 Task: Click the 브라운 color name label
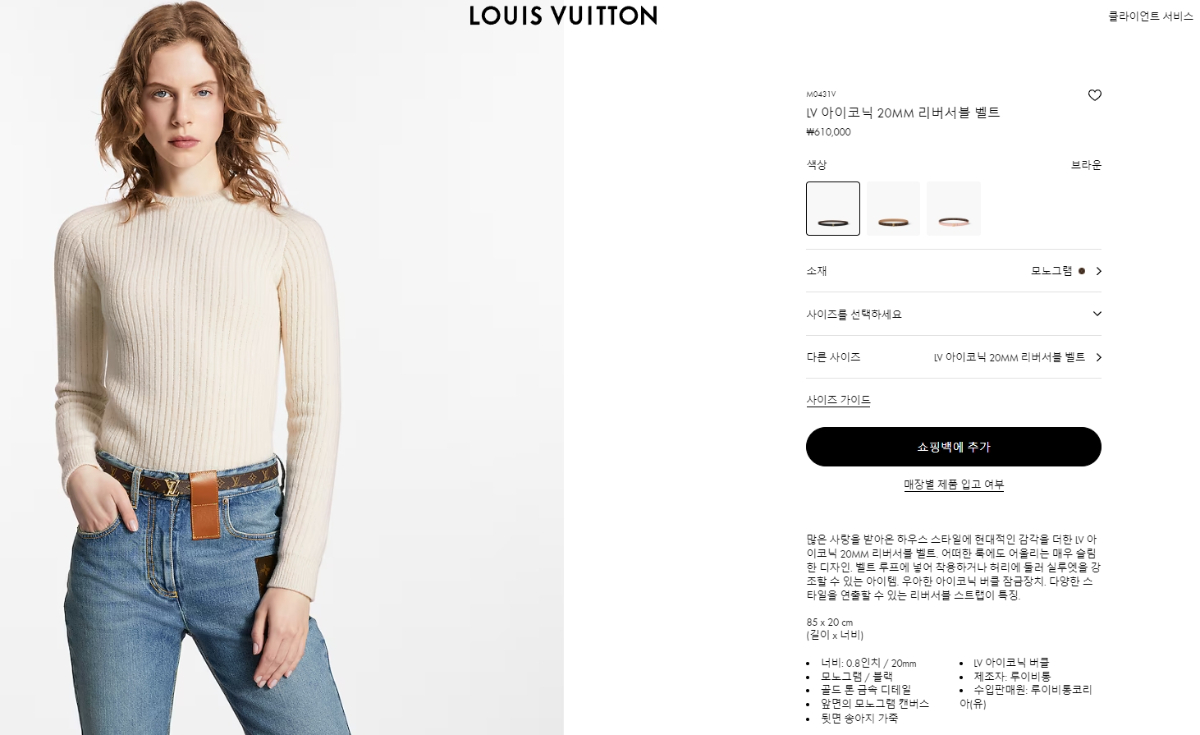coord(1086,165)
